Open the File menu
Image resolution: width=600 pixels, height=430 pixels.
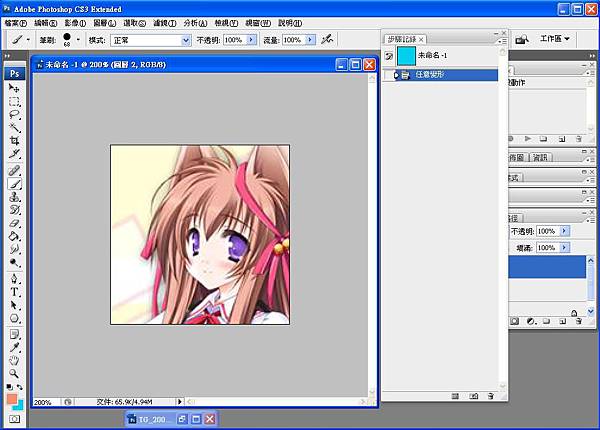click(16, 23)
